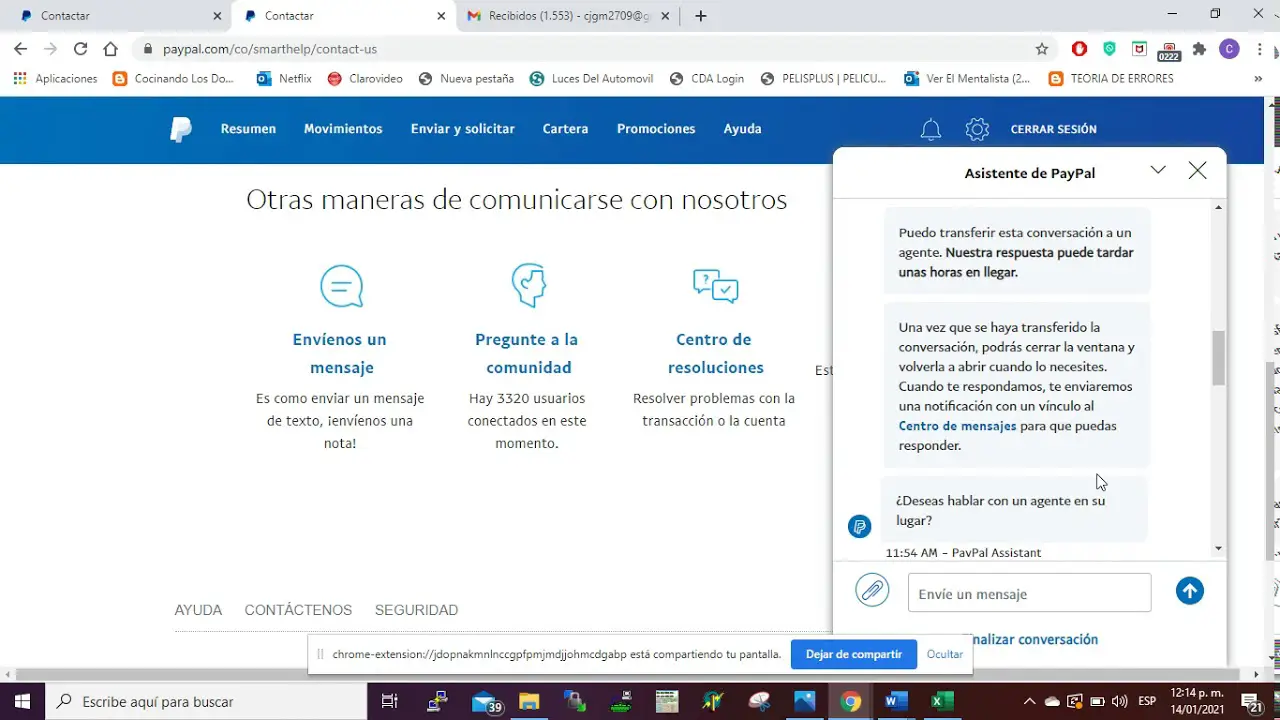Open a new browser tab
This screenshot has width=1280, height=720.
[x=700, y=16]
